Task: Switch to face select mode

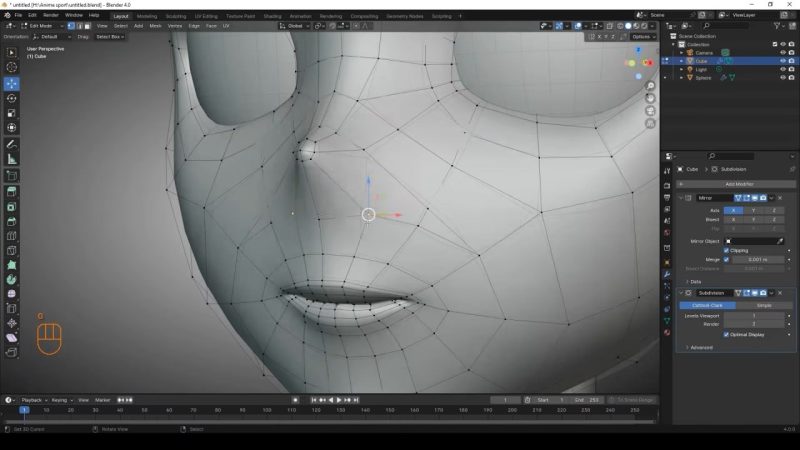Action: (87, 25)
